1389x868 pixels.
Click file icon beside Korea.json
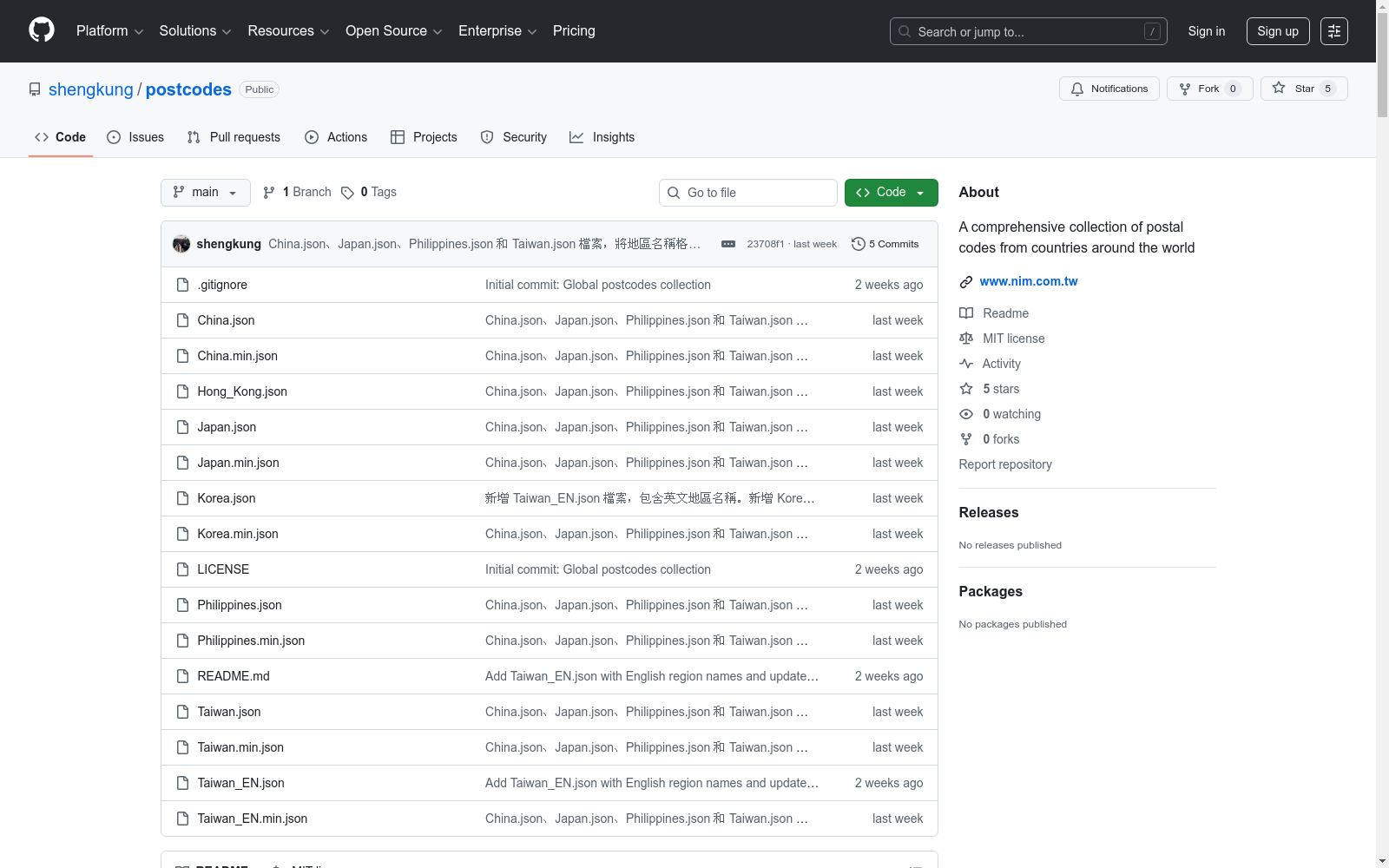click(182, 498)
